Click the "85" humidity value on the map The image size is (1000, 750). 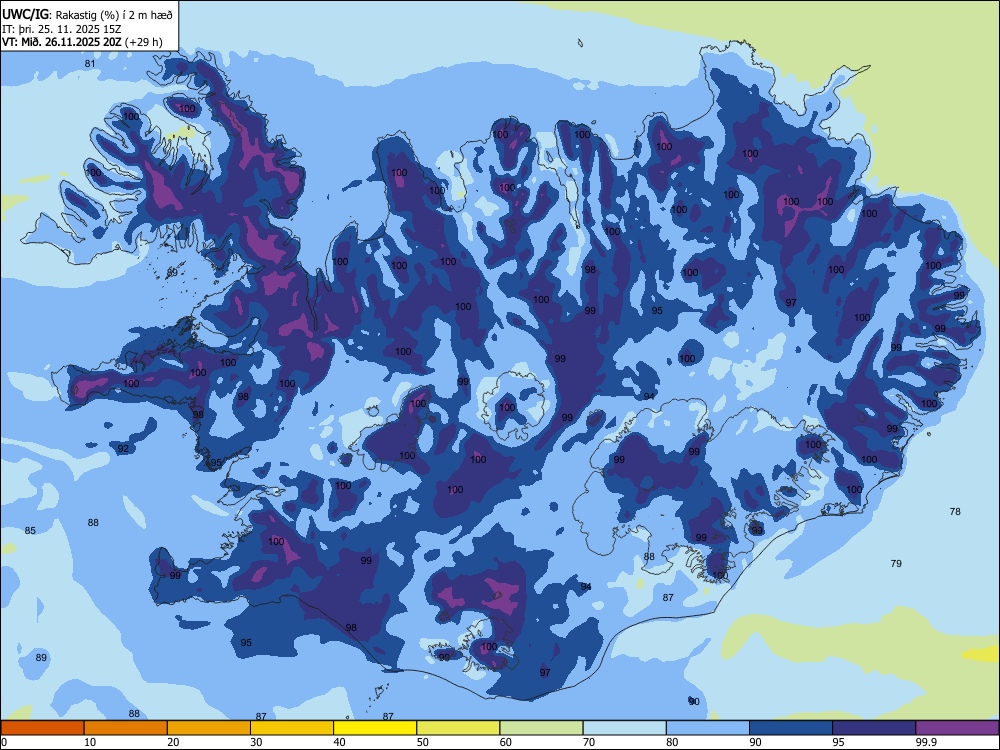coord(30,531)
